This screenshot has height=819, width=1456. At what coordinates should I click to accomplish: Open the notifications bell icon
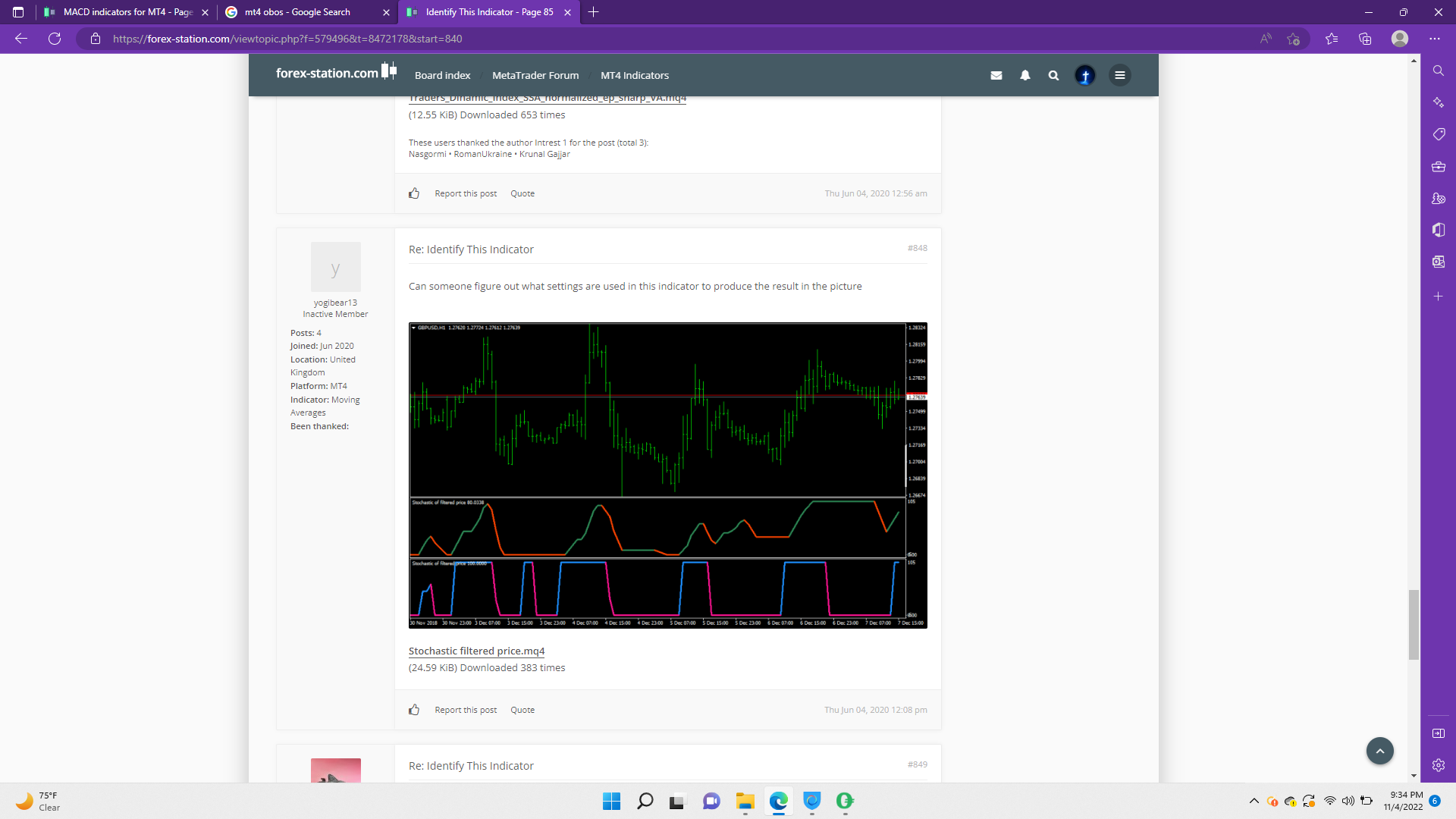coord(1025,75)
